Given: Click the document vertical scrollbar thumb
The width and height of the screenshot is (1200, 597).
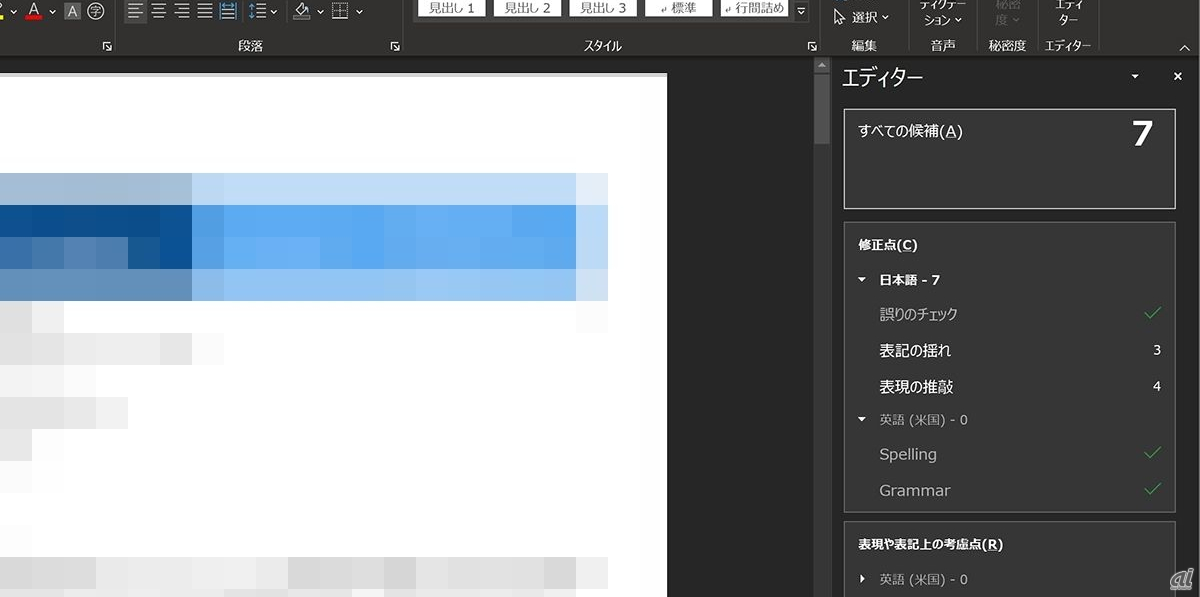Looking at the screenshot, I should tap(822, 109).
